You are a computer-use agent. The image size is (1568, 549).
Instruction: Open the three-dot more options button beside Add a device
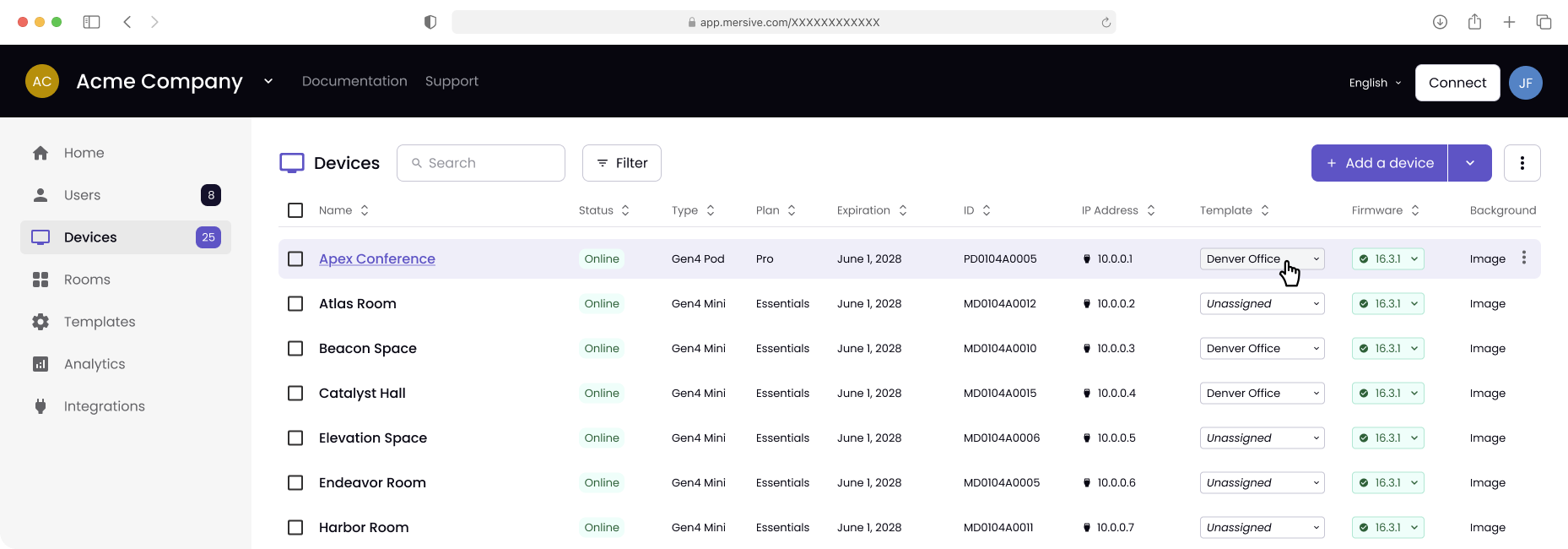pos(1522,163)
